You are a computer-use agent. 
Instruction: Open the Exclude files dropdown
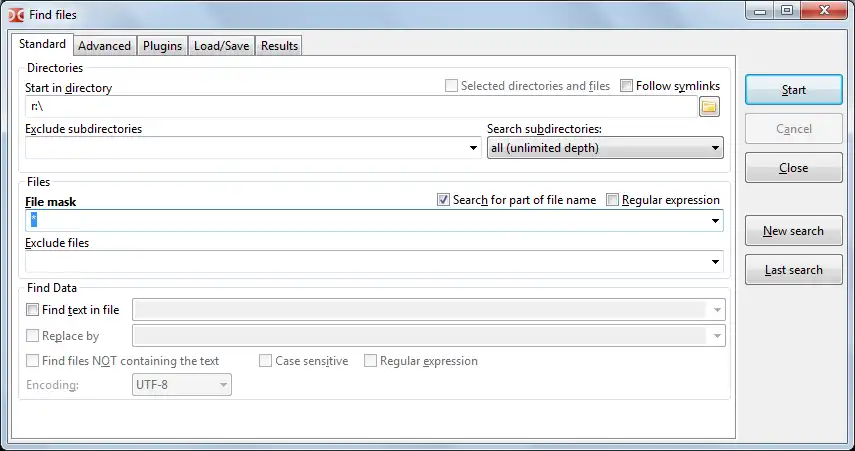click(x=715, y=262)
